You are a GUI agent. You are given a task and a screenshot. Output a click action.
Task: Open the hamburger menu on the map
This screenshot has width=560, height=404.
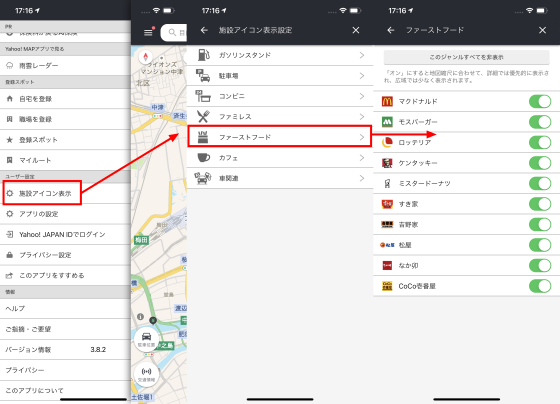[148, 33]
